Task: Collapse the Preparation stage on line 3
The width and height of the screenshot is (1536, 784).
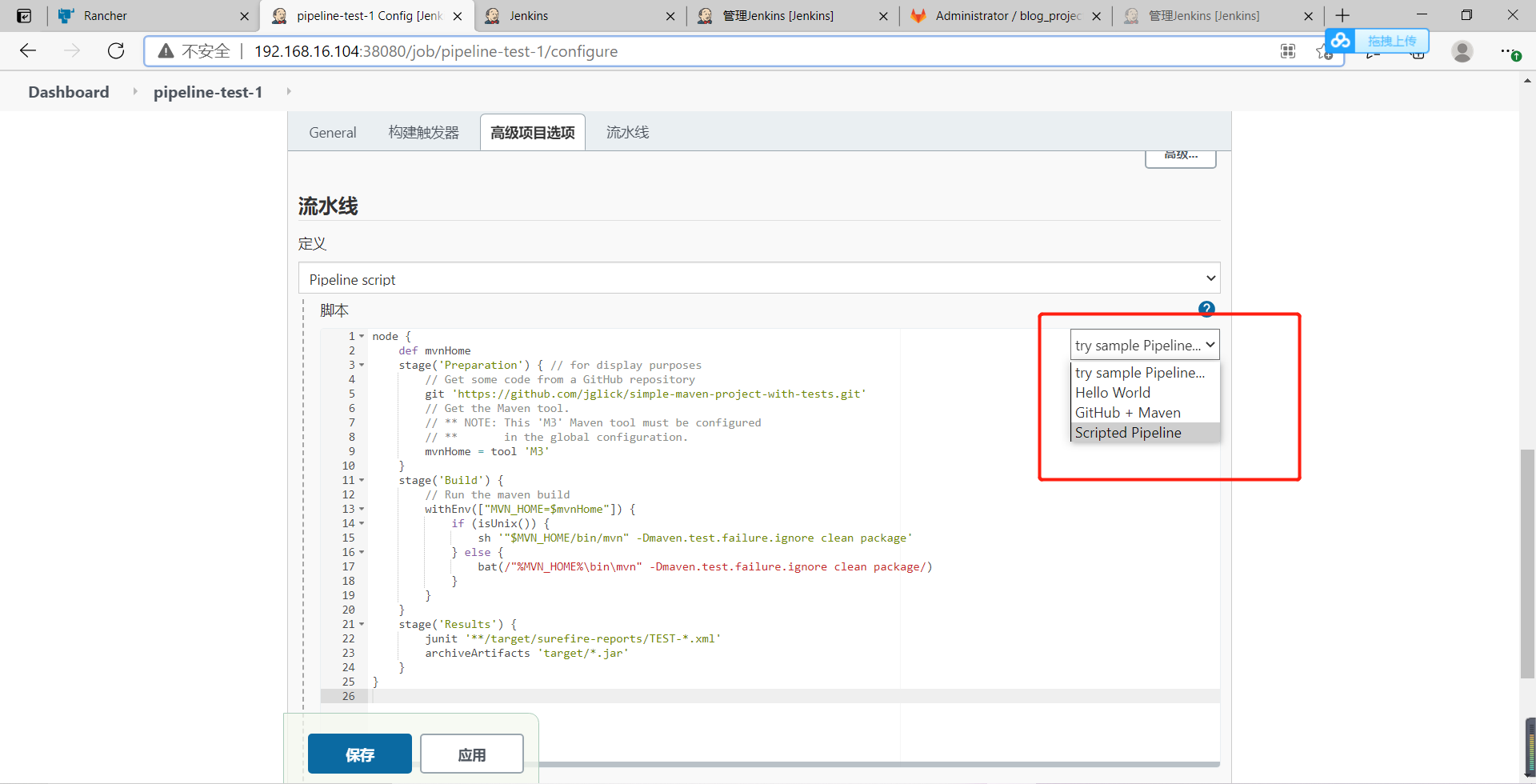Action: tap(362, 365)
